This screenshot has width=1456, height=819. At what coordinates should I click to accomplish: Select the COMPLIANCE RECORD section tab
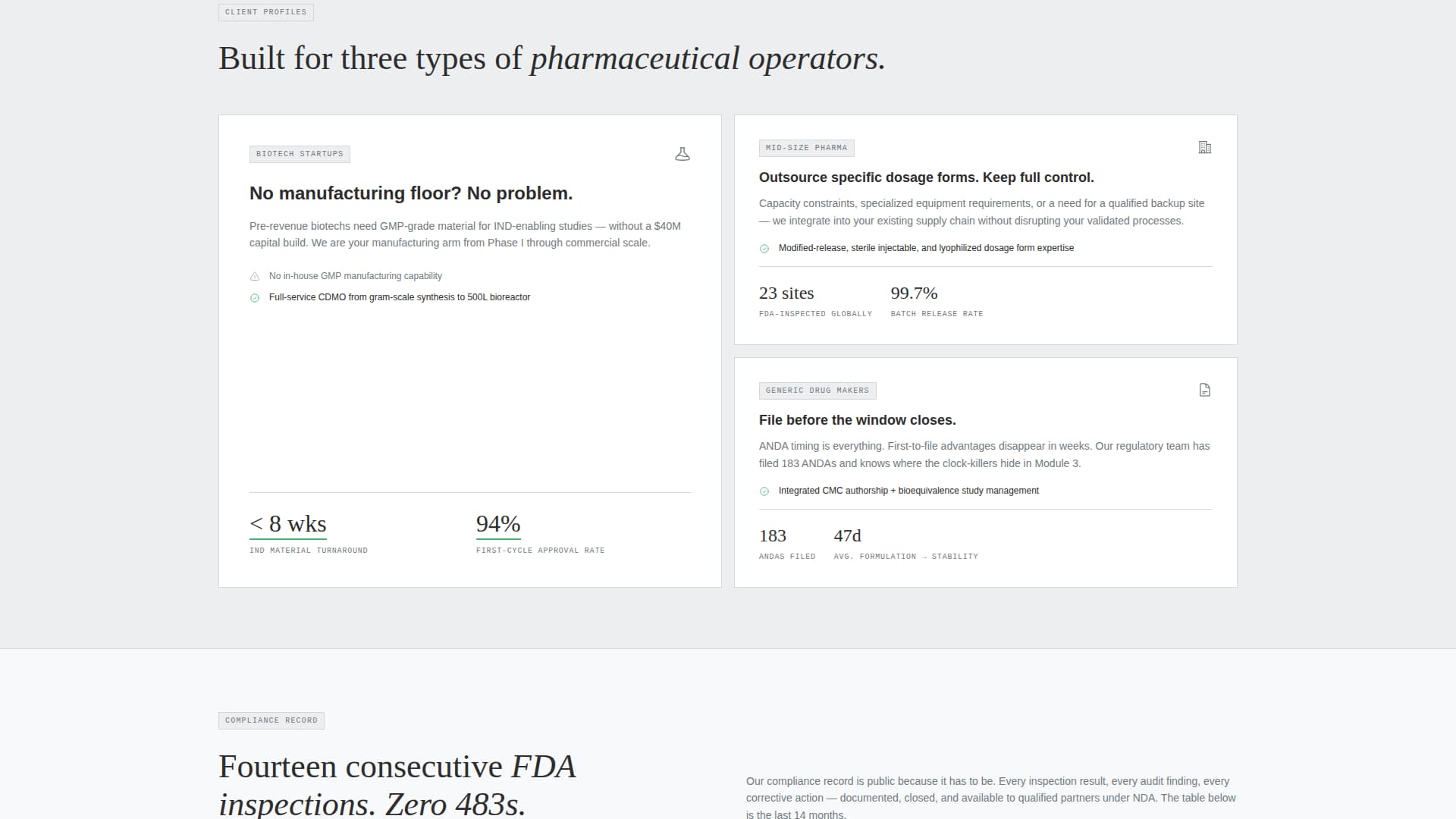click(x=271, y=720)
